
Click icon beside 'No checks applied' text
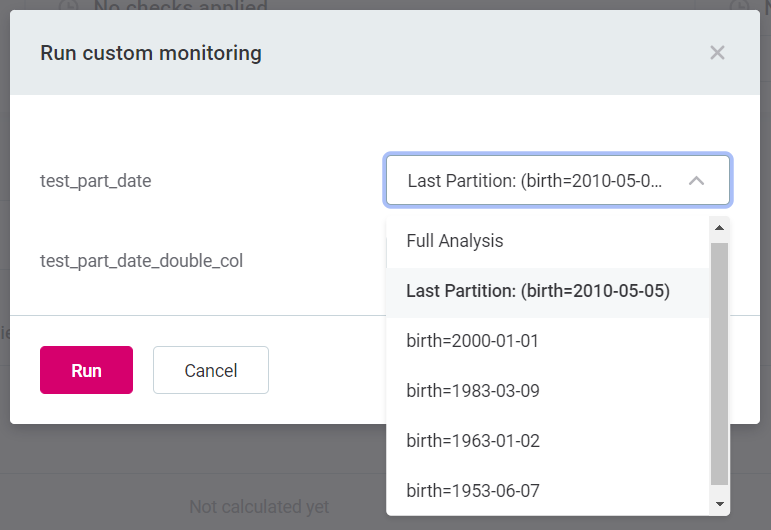pyautogui.click(x=68, y=6)
